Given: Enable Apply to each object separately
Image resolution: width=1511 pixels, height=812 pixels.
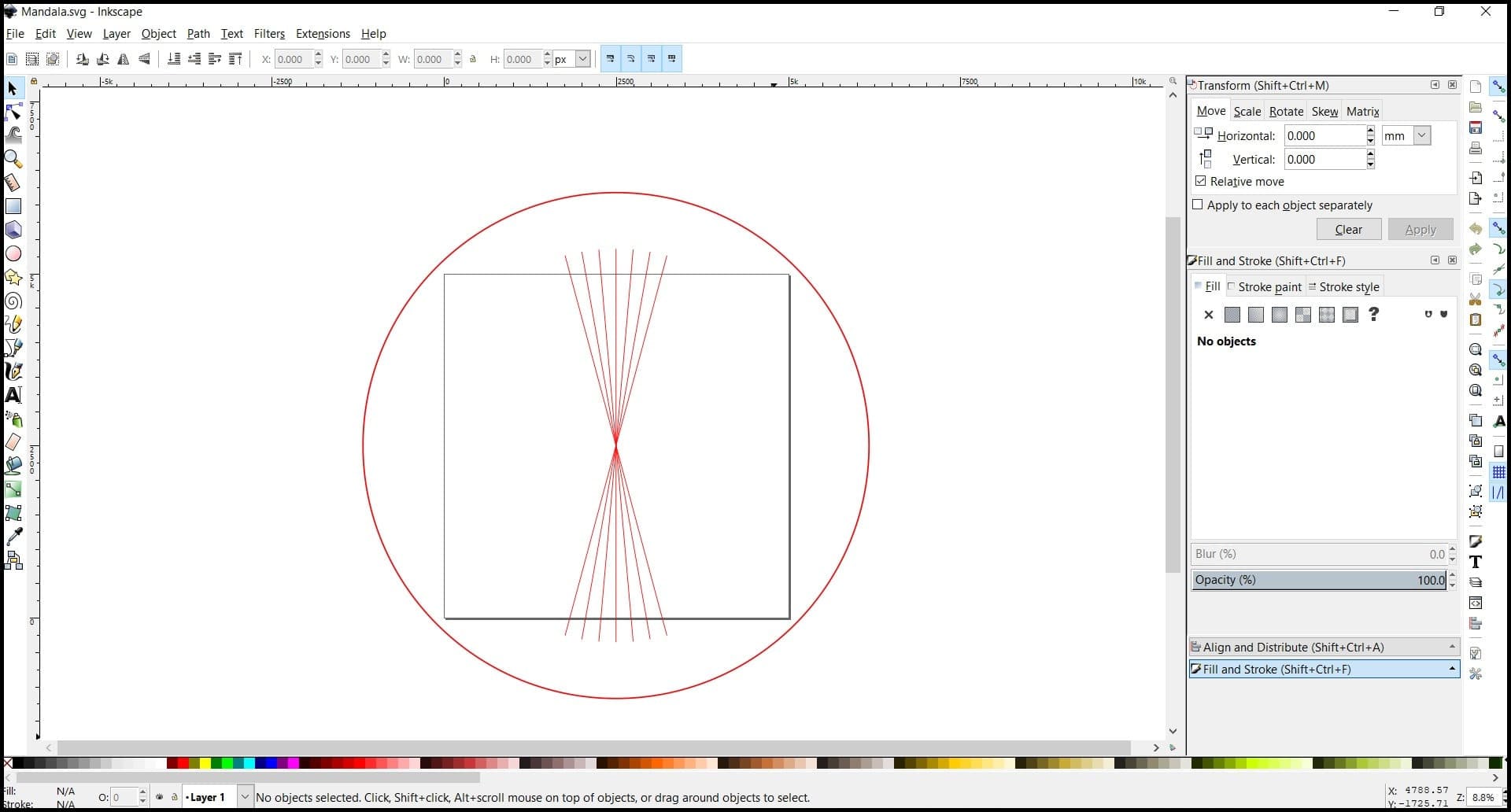Looking at the screenshot, I should point(1198,205).
